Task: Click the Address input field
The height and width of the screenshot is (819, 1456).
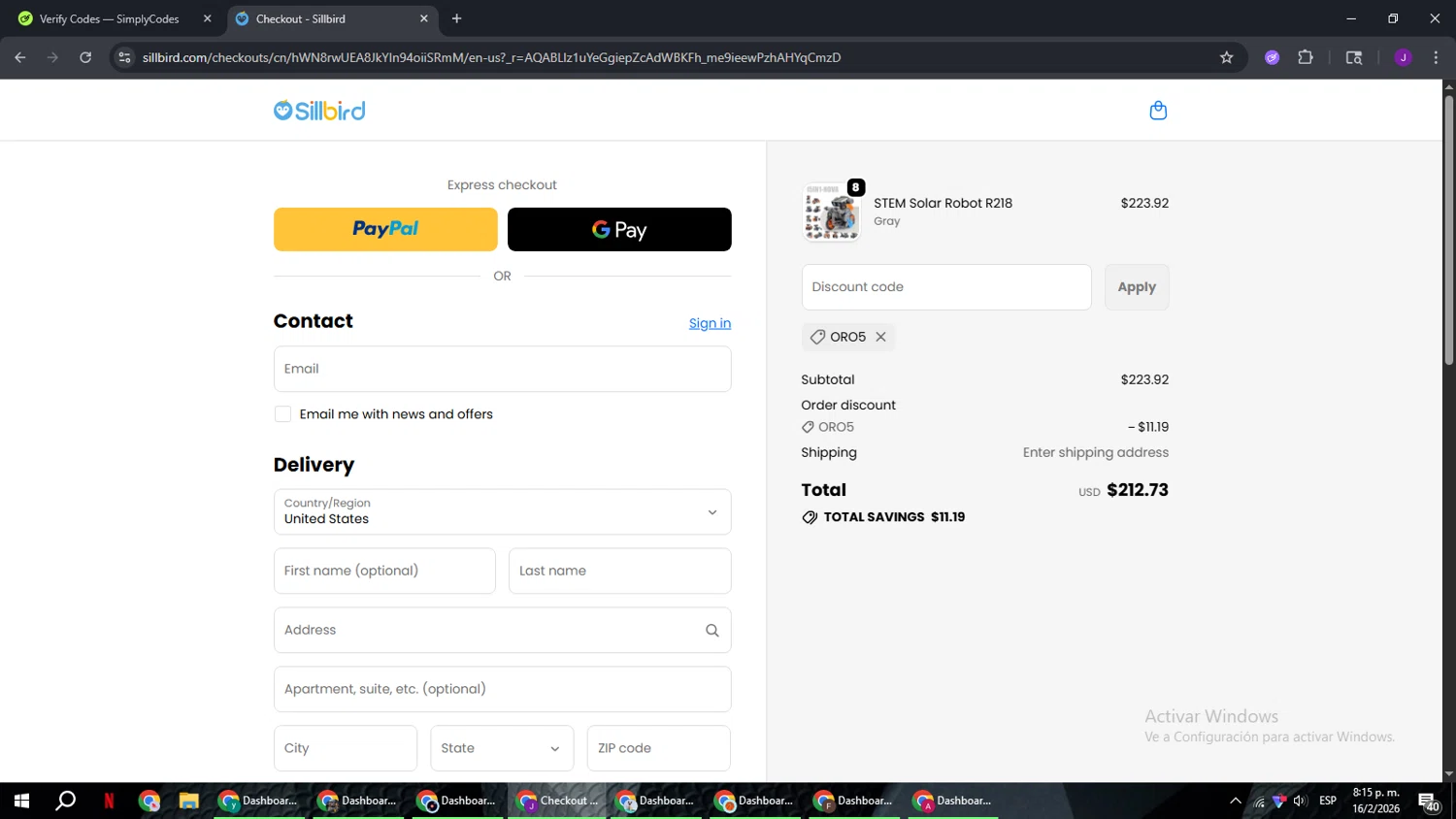Action: pos(502,630)
